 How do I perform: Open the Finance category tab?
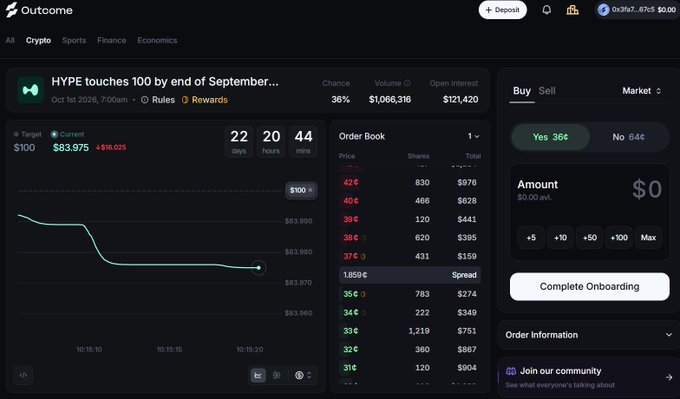(x=111, y=40)
